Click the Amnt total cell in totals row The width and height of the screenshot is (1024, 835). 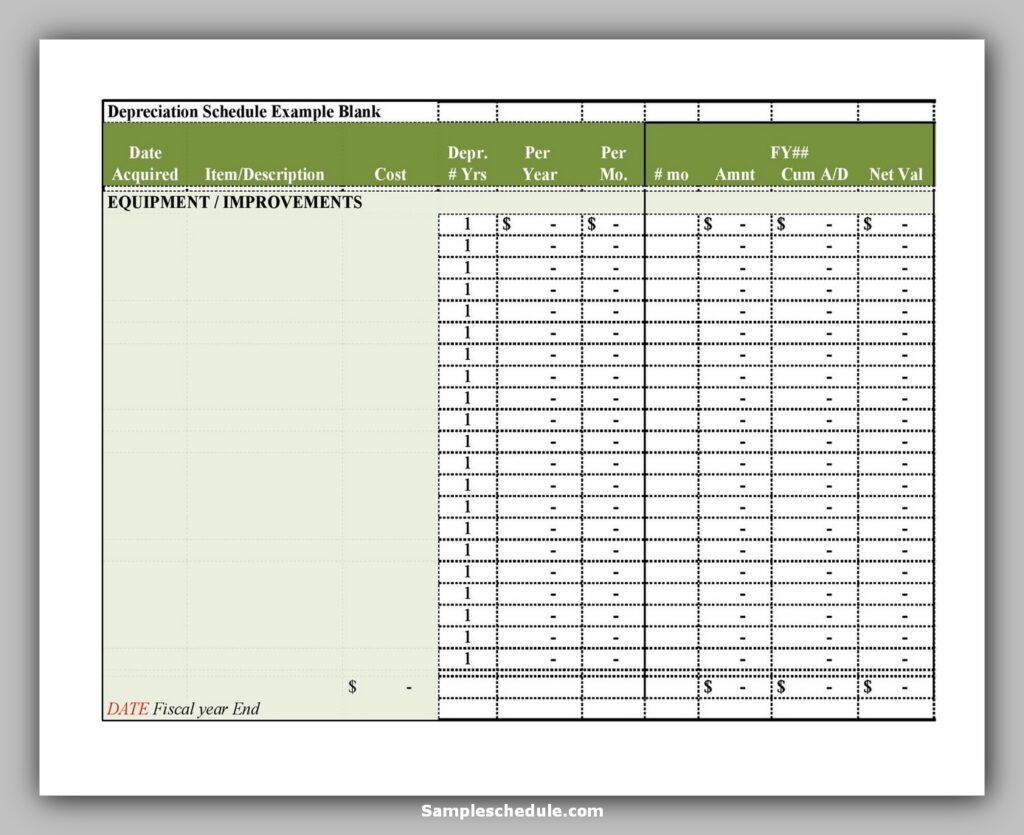735,687
